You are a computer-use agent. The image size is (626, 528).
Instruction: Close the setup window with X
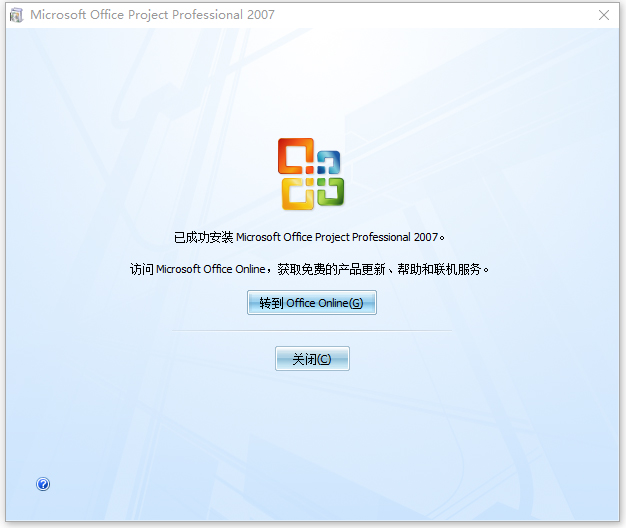coord(604,15)
